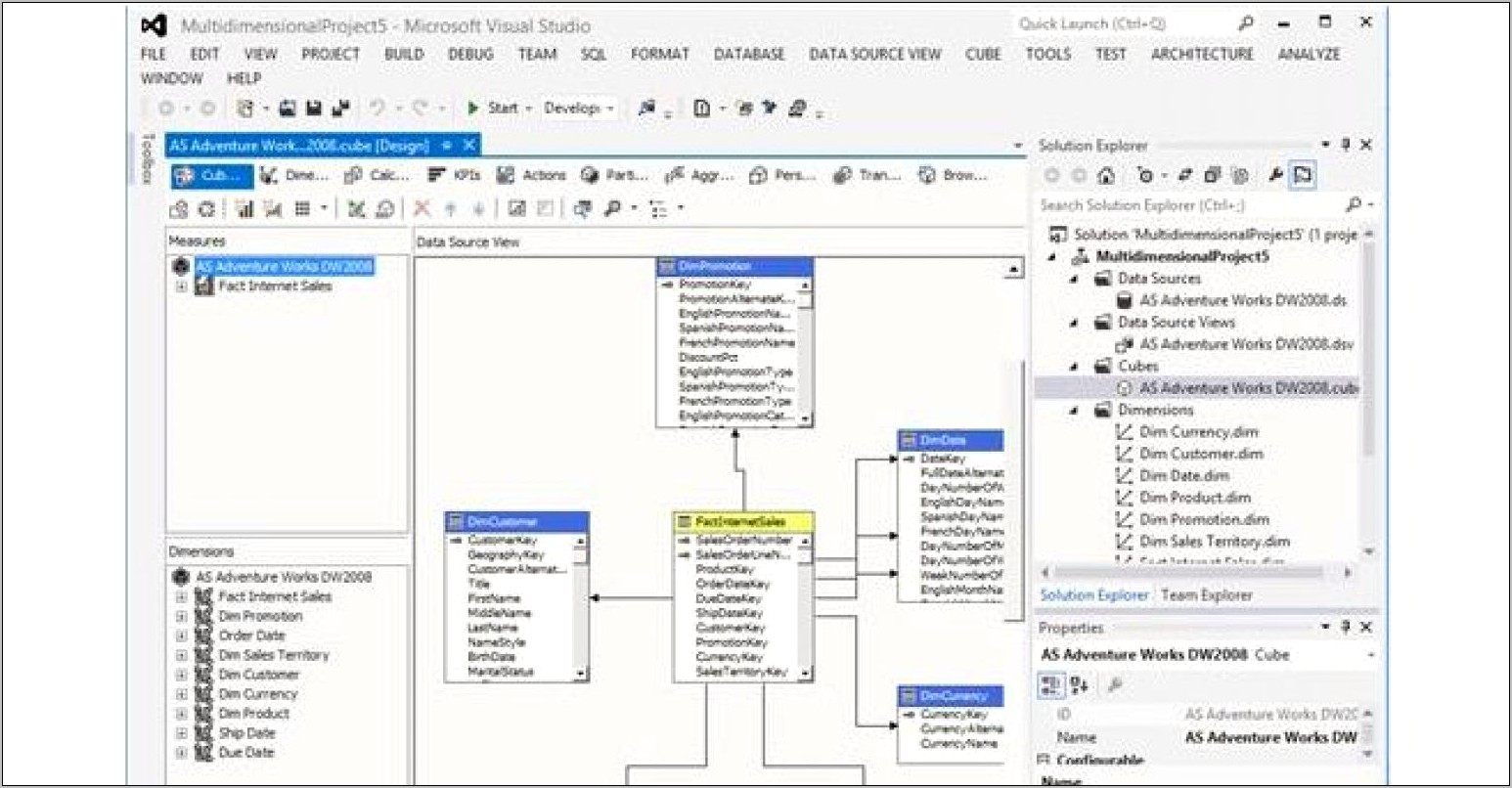Click the Visual Studio logo icon
The image size is (1512, 788).
(154, 25)
